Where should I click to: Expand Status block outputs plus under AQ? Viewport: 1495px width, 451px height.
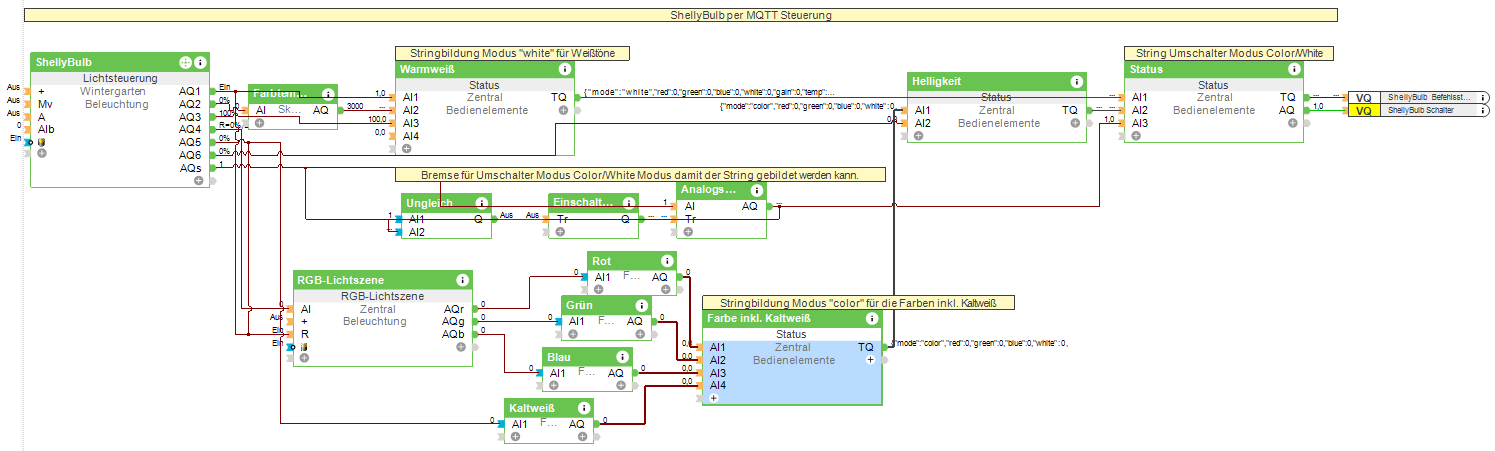[1292, 123]
